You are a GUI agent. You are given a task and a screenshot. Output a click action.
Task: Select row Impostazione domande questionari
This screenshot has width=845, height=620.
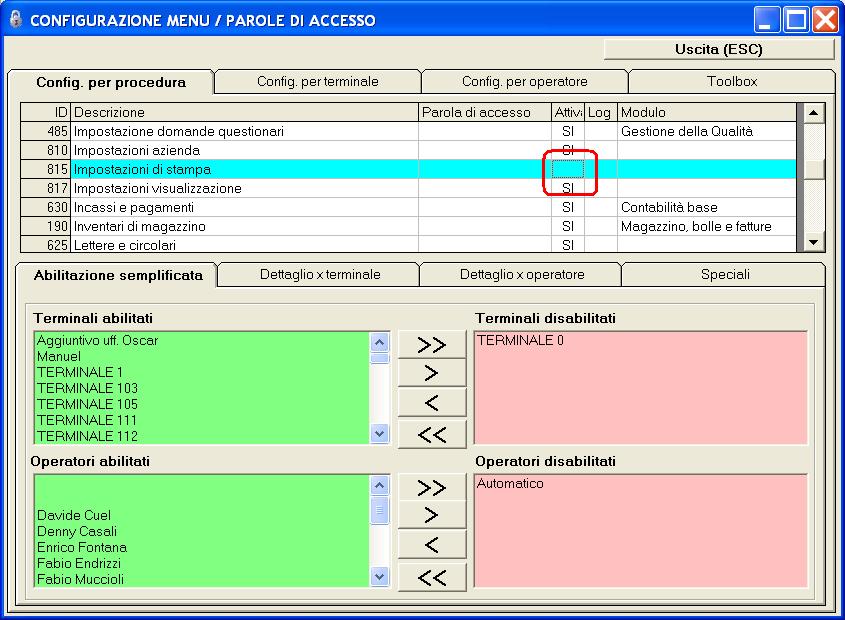408,132
